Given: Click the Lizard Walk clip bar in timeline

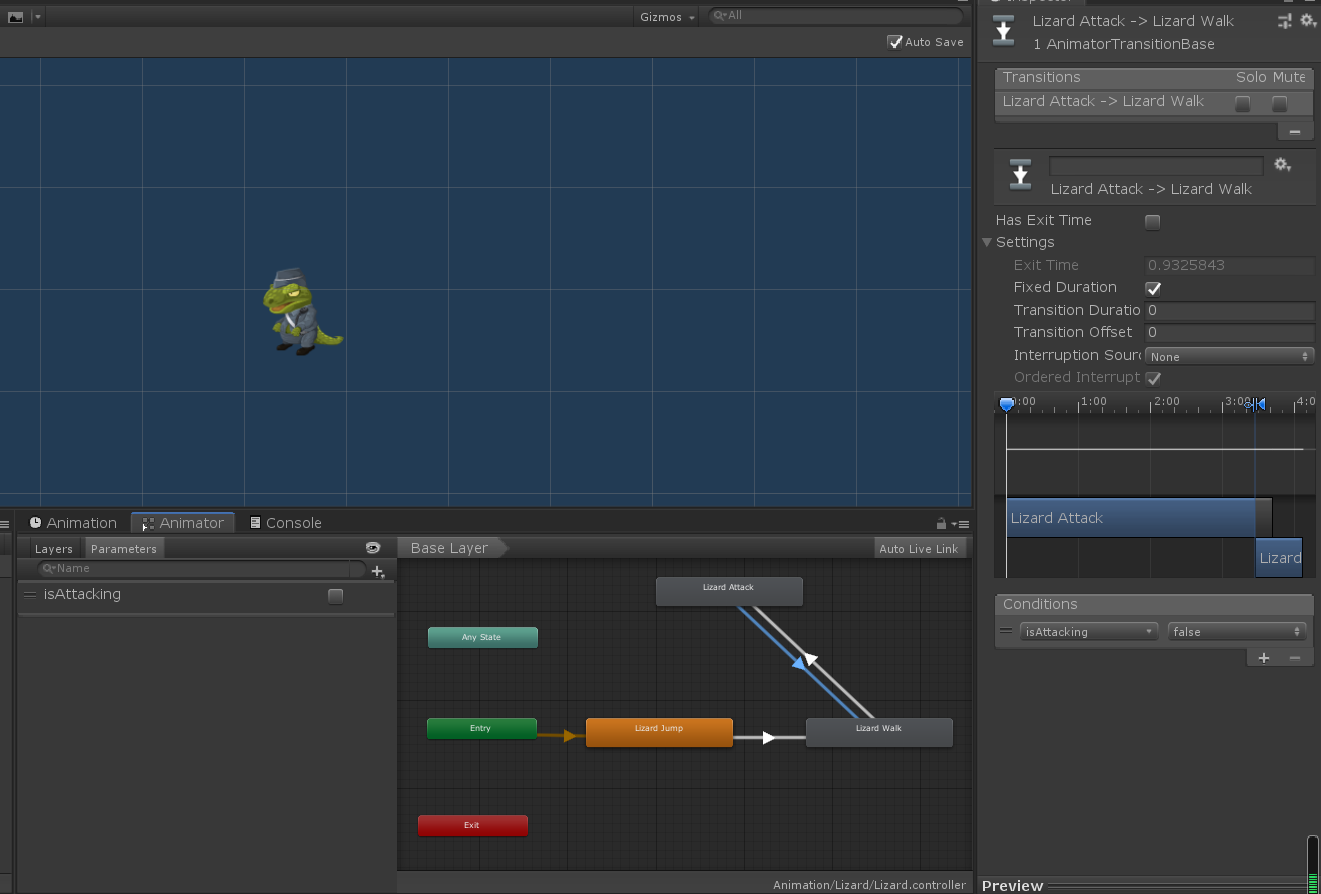Looking at the screenshot, I should (1279, 558).
